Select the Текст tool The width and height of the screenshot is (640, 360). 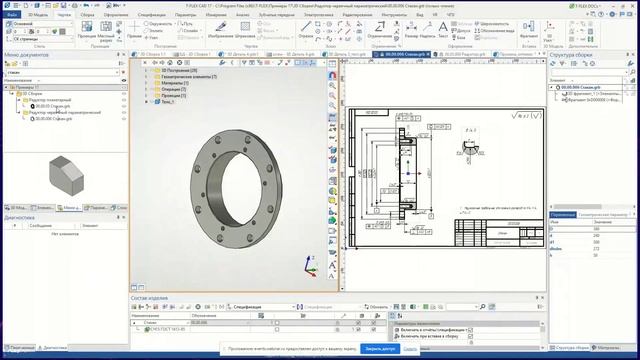click(443, 30)
